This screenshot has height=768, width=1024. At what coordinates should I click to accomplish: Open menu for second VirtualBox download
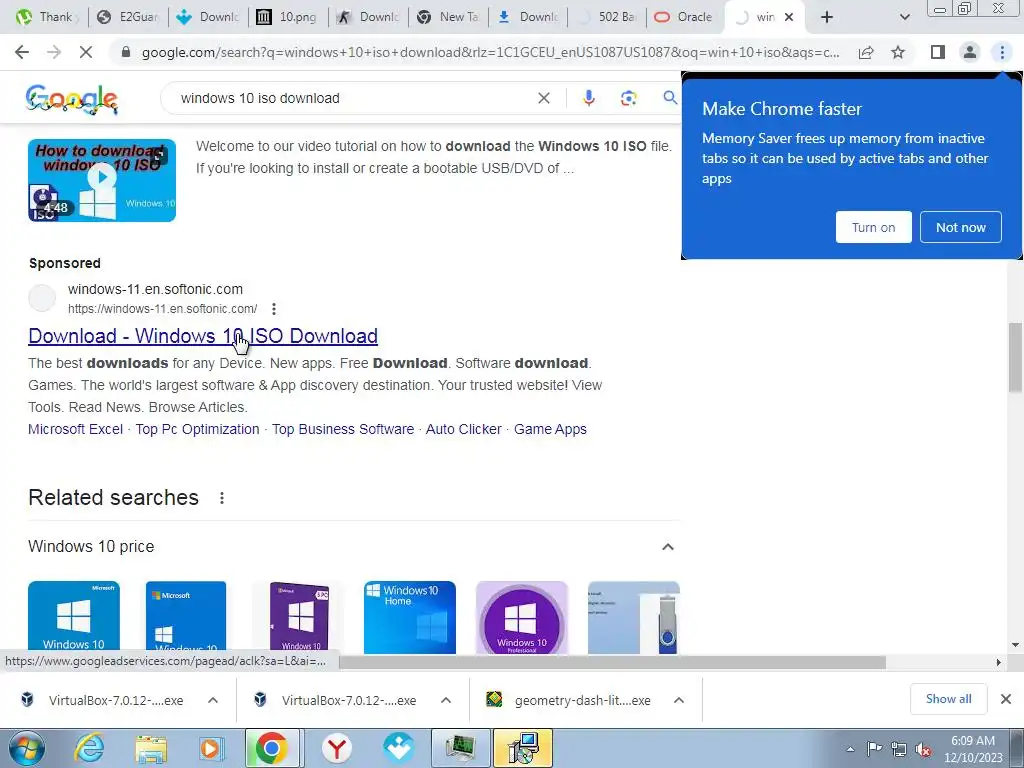[446, 700]
